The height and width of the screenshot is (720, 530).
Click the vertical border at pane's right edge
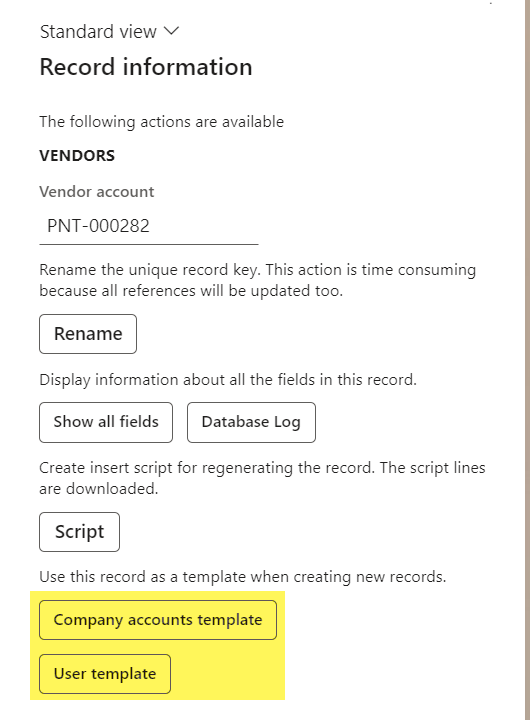(x=527, y=360)
